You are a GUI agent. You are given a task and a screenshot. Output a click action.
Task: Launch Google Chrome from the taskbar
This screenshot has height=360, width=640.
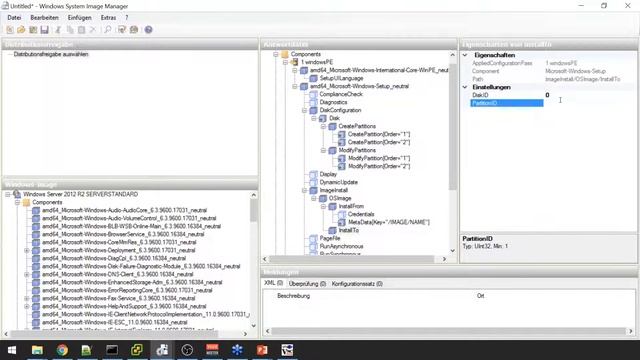pos(62,350)
